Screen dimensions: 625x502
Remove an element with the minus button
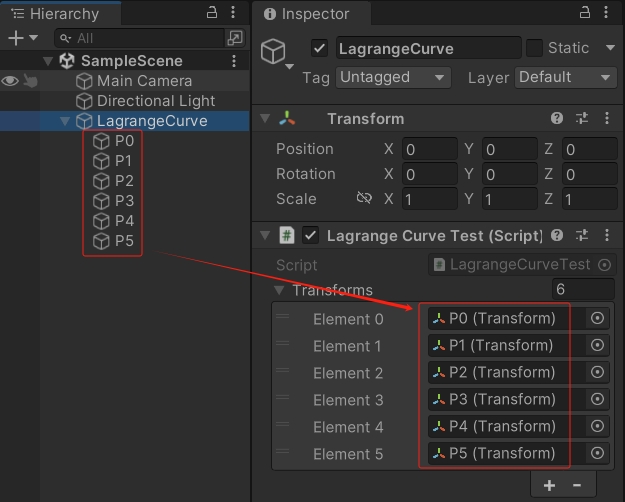576,485
